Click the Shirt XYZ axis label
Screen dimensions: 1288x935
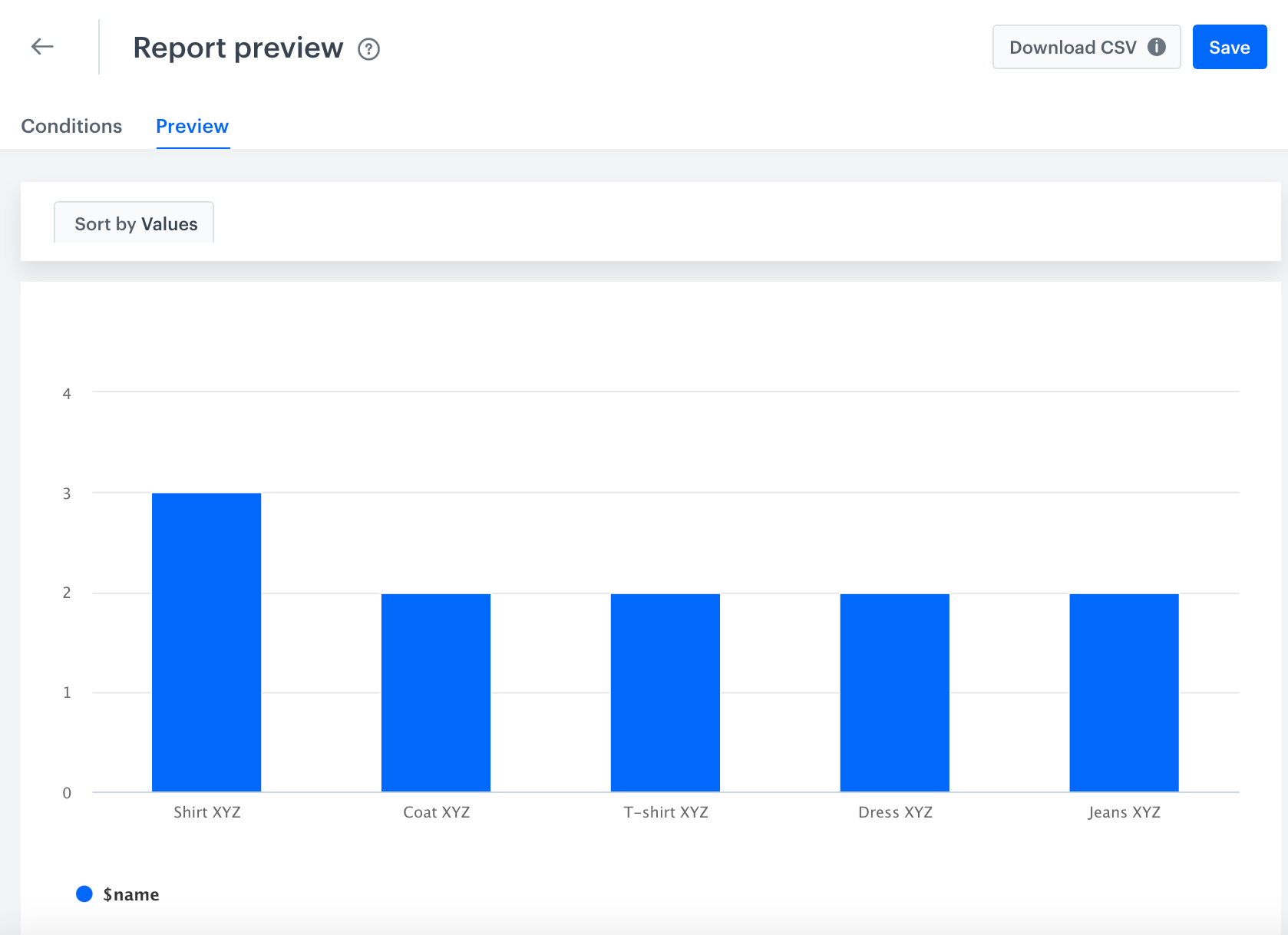click(207, 812)
